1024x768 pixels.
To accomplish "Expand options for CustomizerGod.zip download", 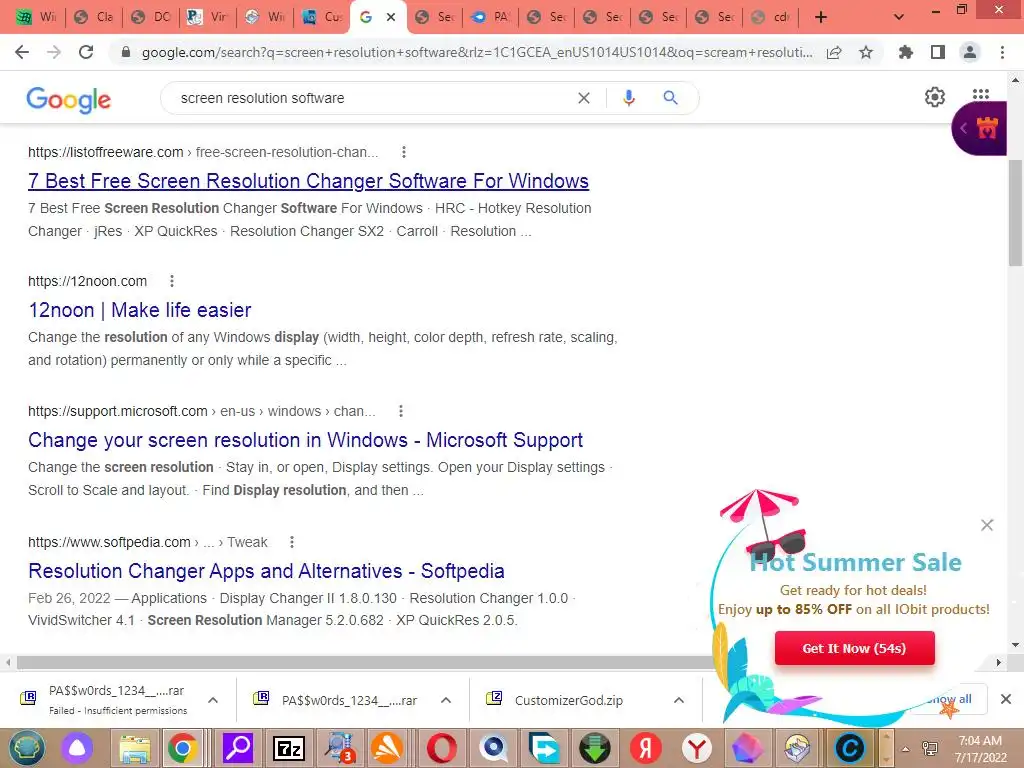I will tap(679, 700).
